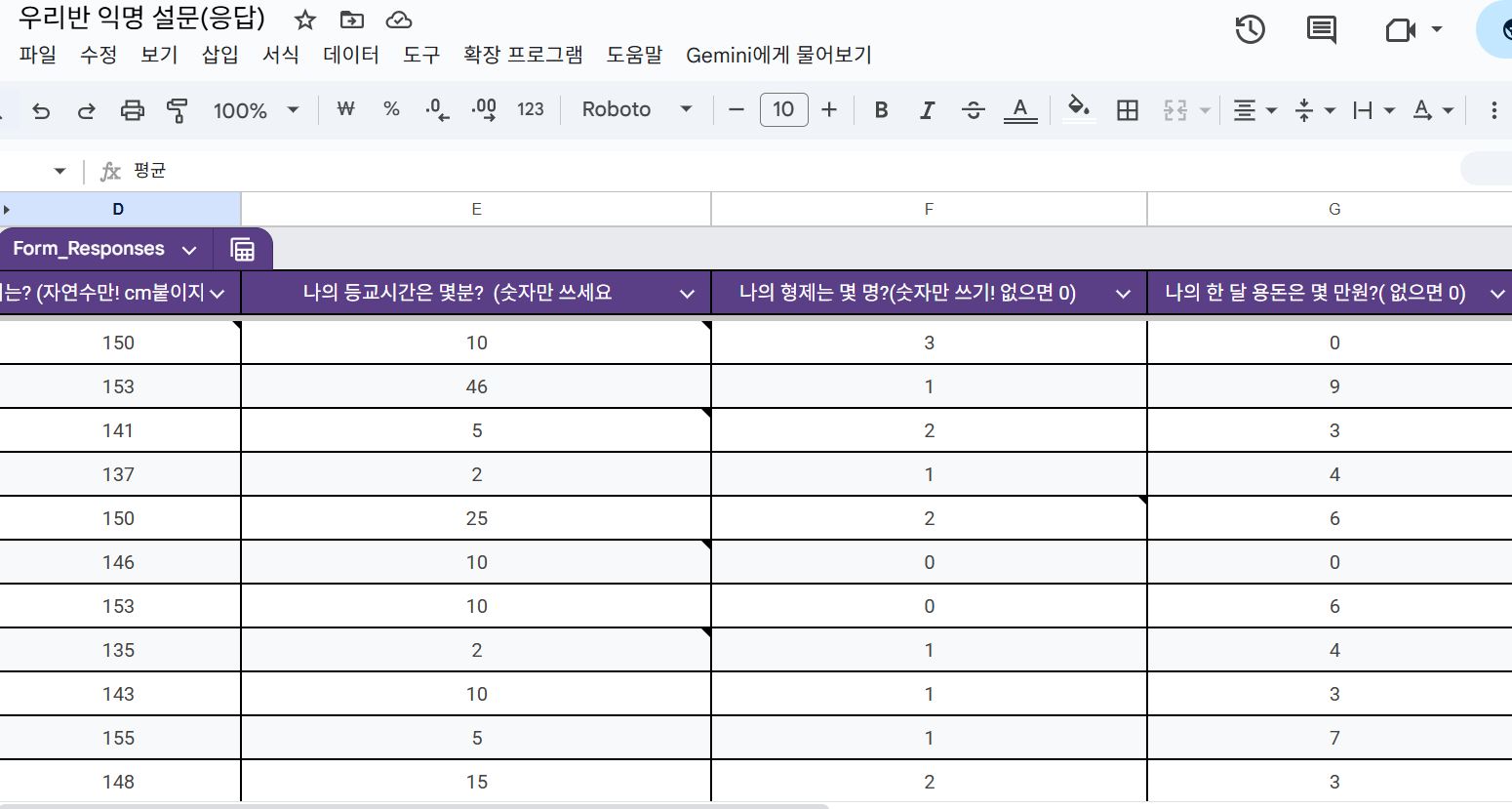Choose cell fill color

(x=1078, y=109)
